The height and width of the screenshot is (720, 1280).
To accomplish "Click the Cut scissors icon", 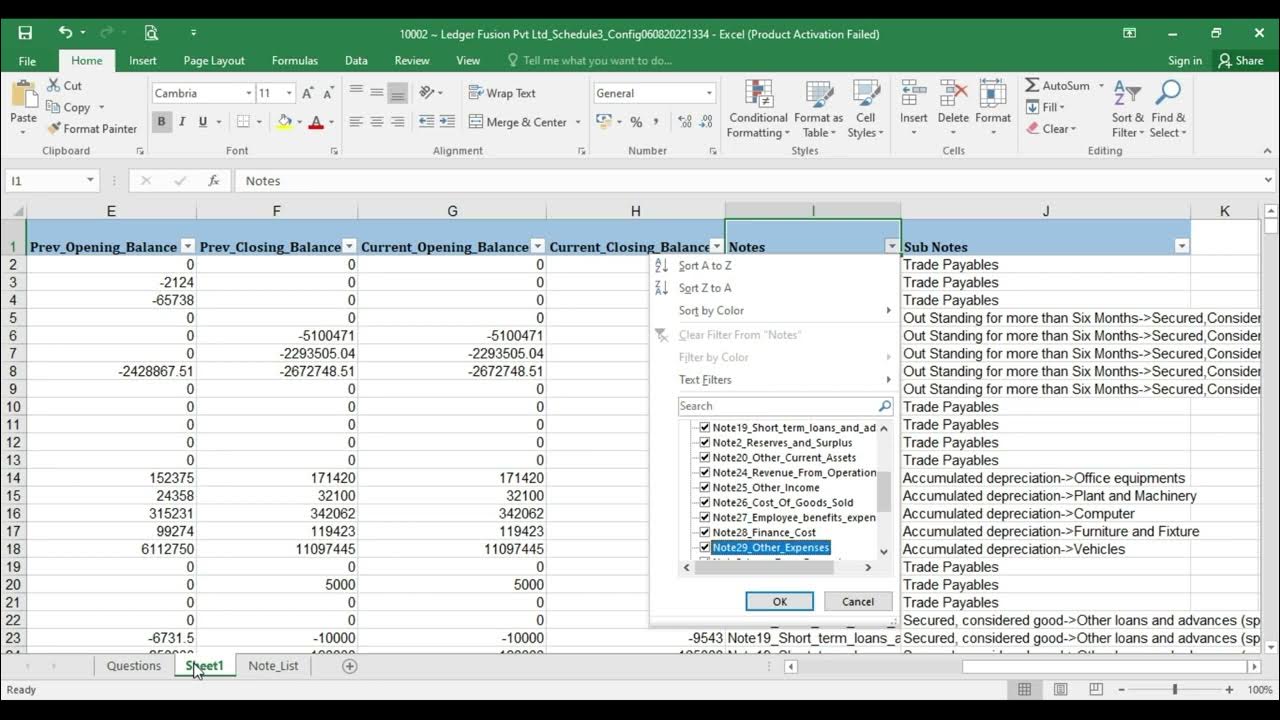I will 53,86.
